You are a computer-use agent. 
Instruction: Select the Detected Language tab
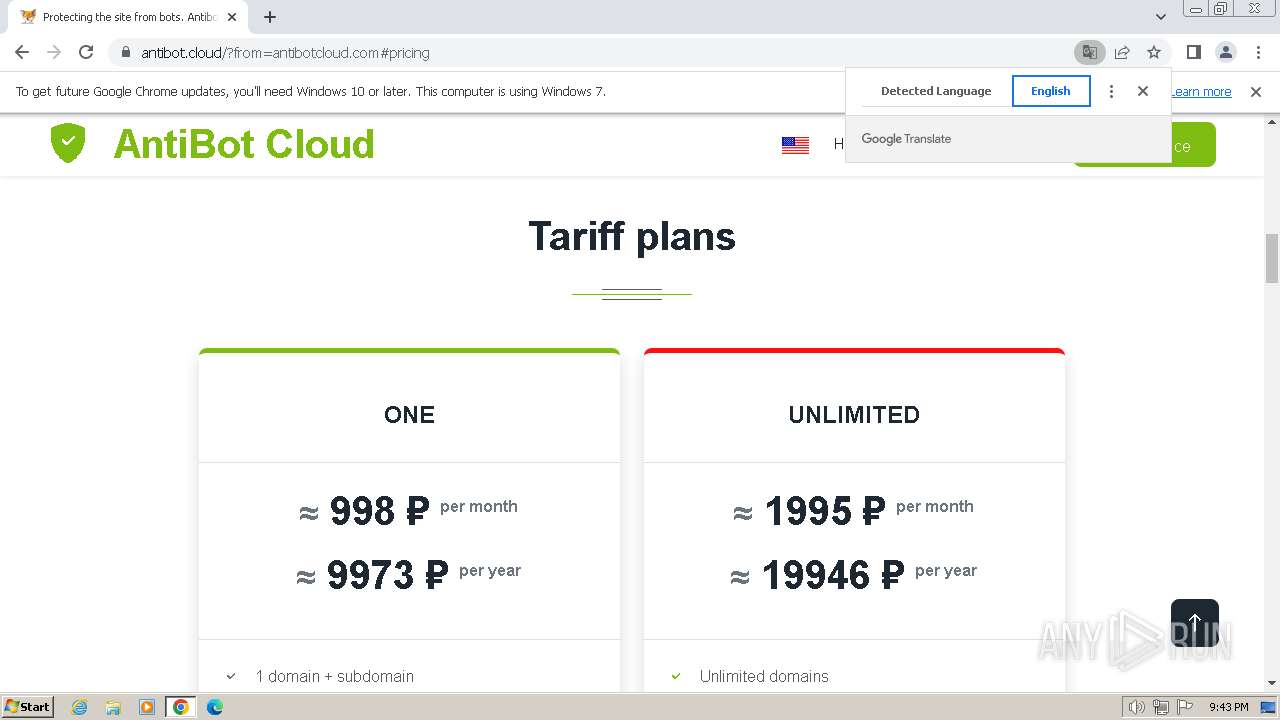[936, 91]
